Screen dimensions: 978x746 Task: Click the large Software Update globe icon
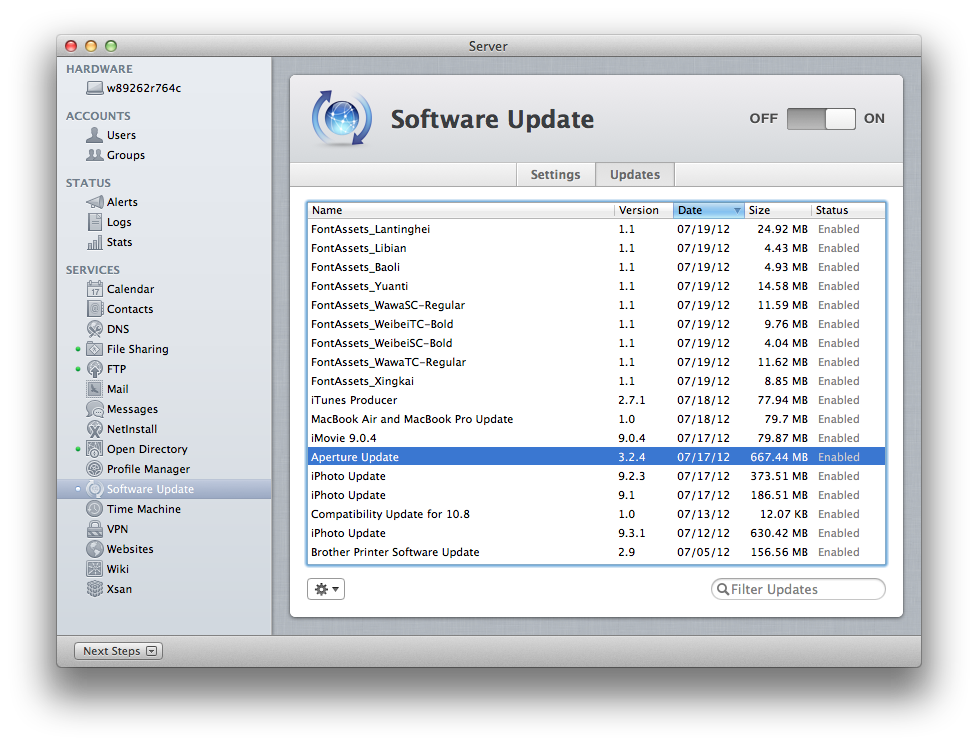coord(342,118)
